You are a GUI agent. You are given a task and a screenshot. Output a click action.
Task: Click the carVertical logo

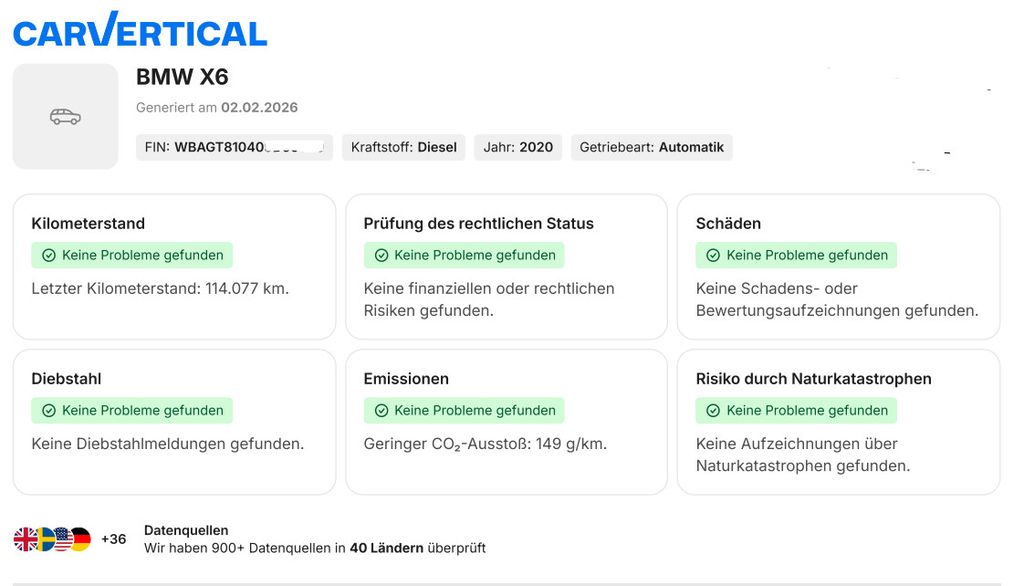click(140, 30)
